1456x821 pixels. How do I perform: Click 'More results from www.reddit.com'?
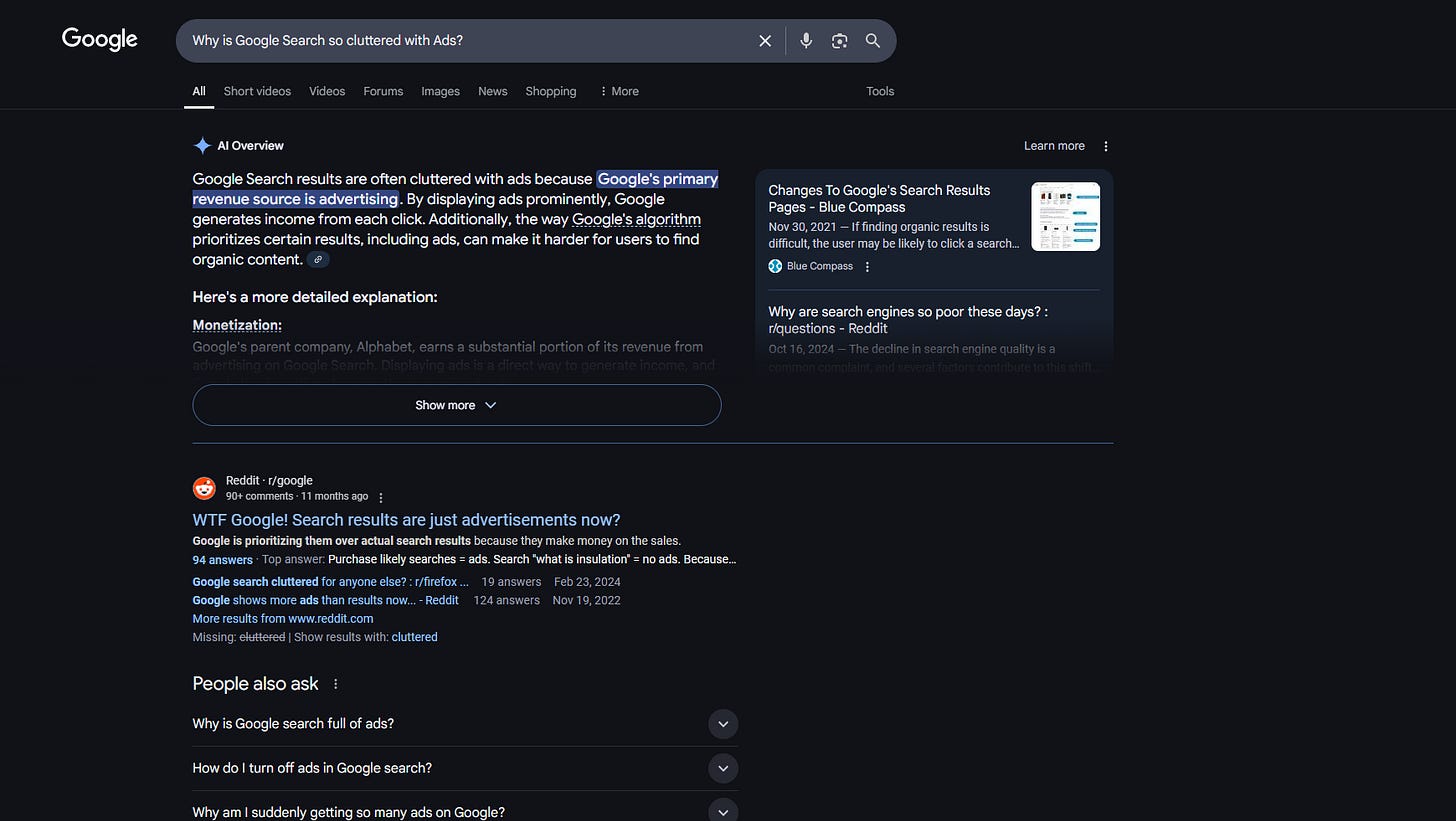pos(283,619)
